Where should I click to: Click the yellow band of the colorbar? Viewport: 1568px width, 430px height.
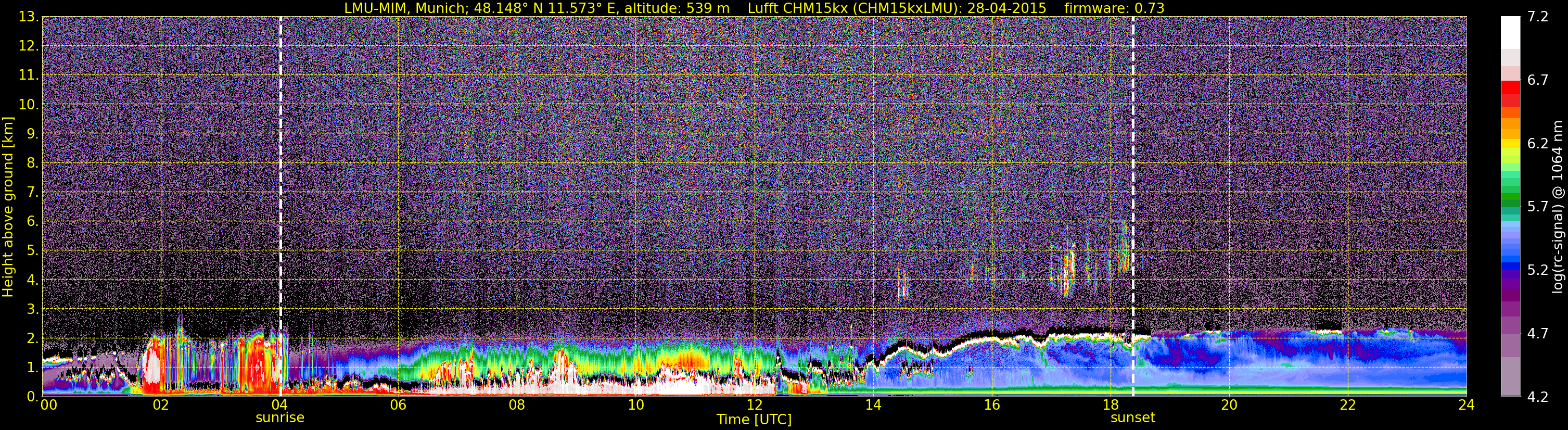pos(1510,144)
